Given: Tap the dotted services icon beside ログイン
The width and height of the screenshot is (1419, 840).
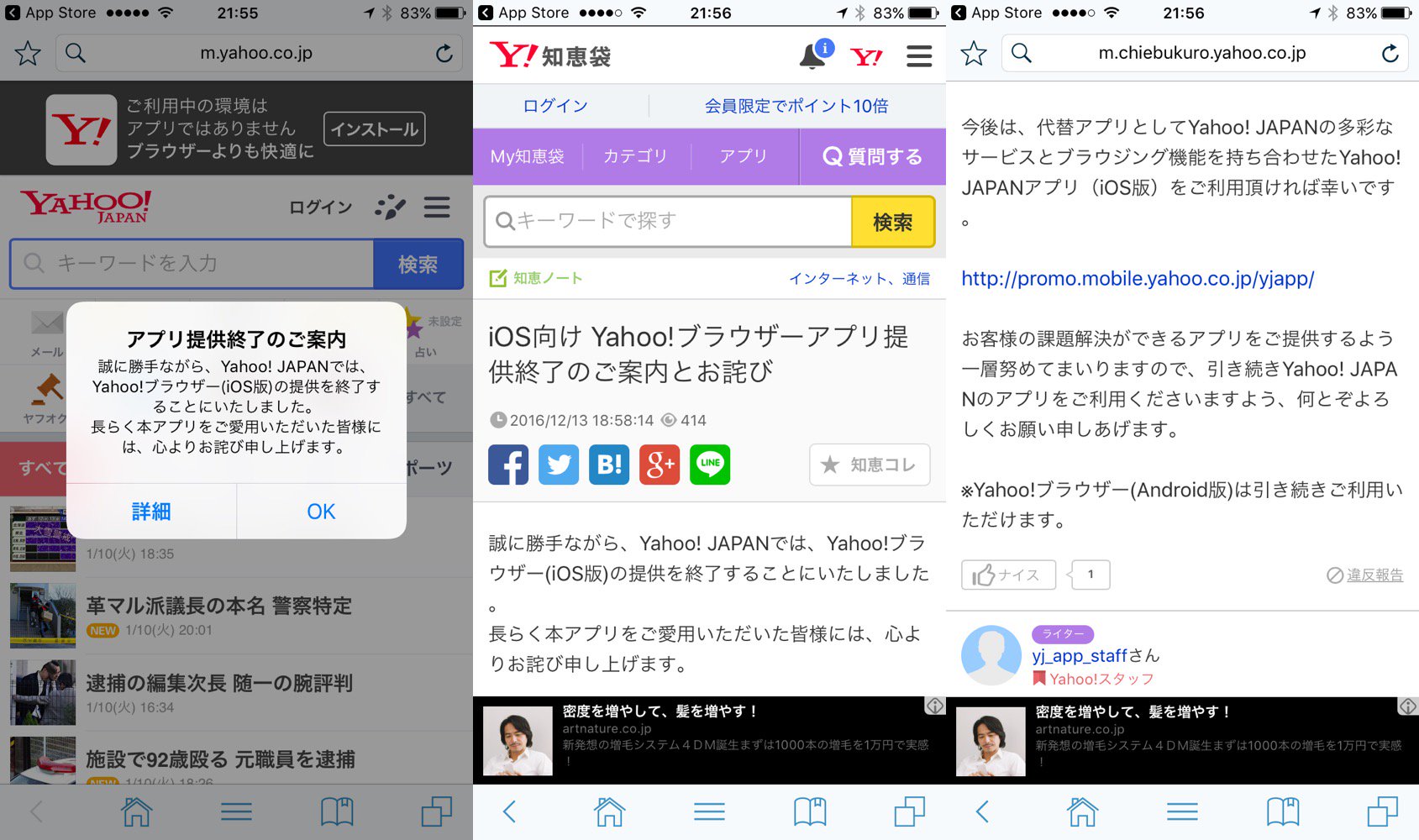Looking at the screenshot, I should point(390,207).
